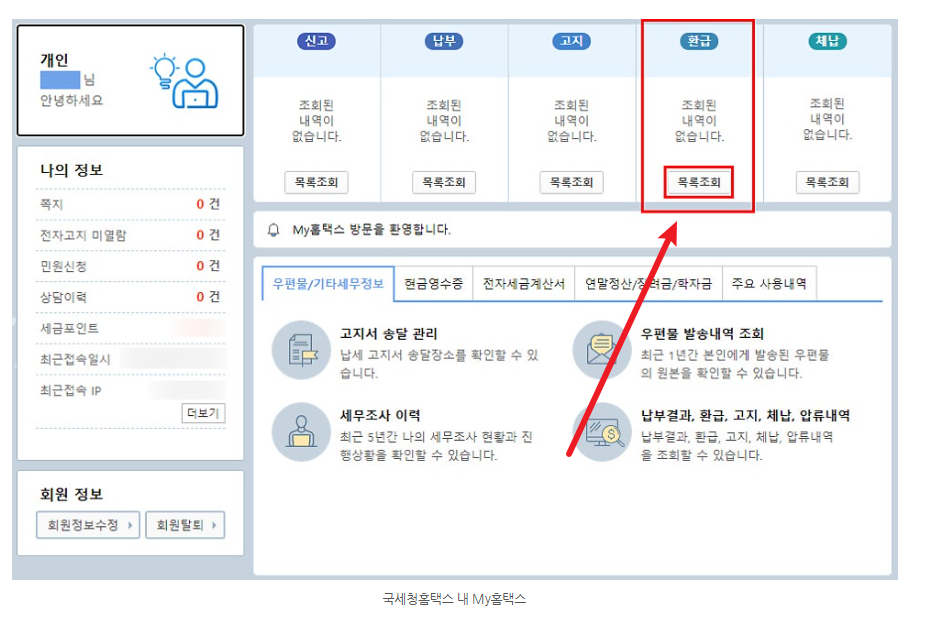Click the 회원탈퇴 button

[185, 525]
